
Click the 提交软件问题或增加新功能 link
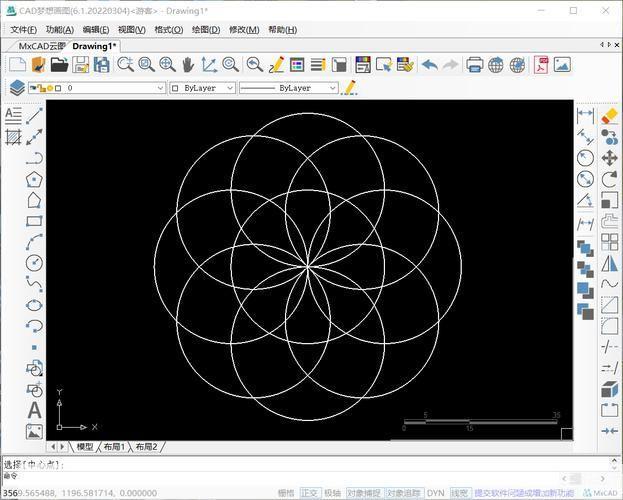click(524, 493)
